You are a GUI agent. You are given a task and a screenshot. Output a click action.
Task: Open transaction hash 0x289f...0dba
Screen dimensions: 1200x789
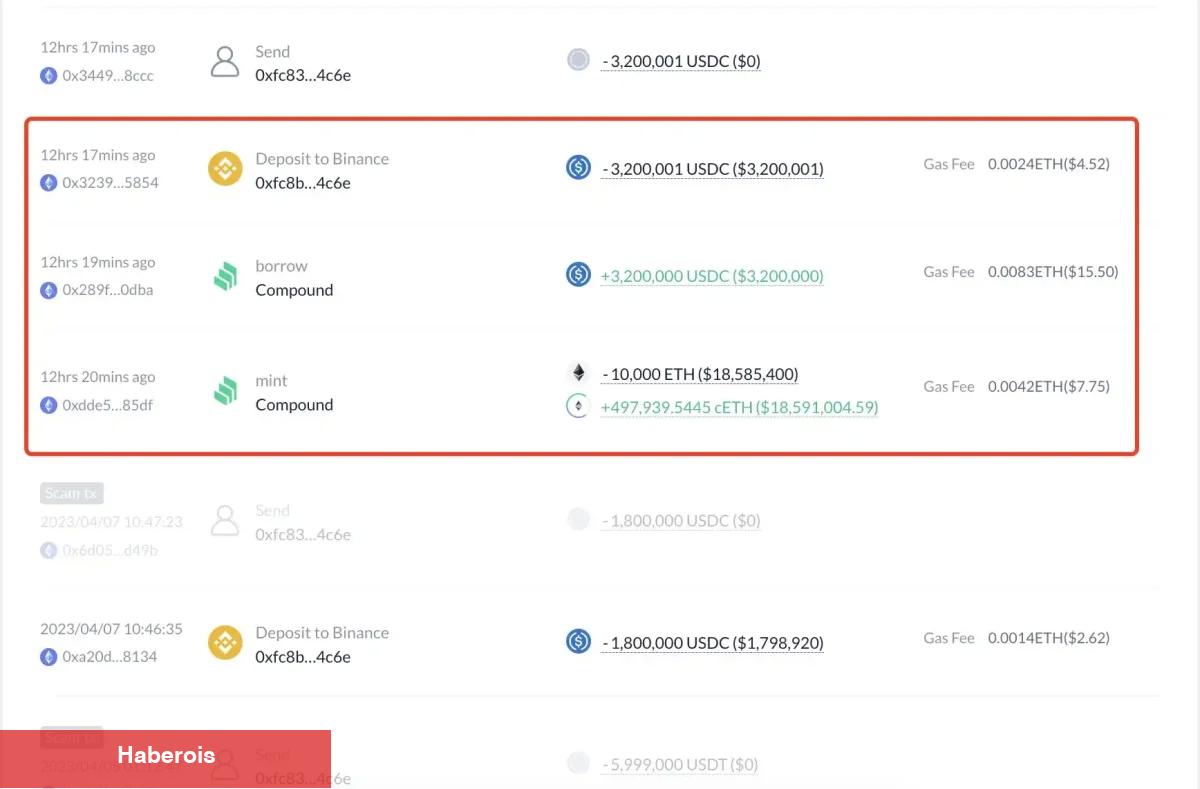click(x=108, y=290)
